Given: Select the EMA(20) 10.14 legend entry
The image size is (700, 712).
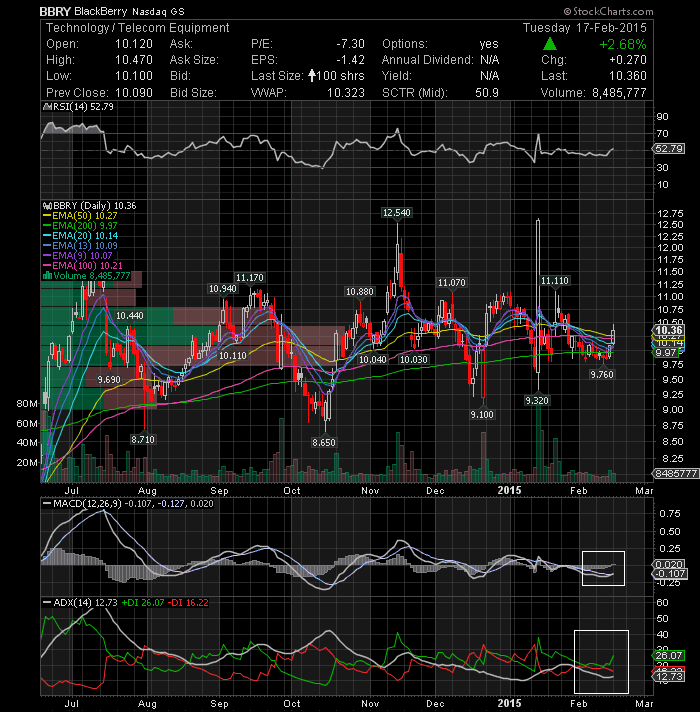Looking at the screenshot, I should (80, 236).
